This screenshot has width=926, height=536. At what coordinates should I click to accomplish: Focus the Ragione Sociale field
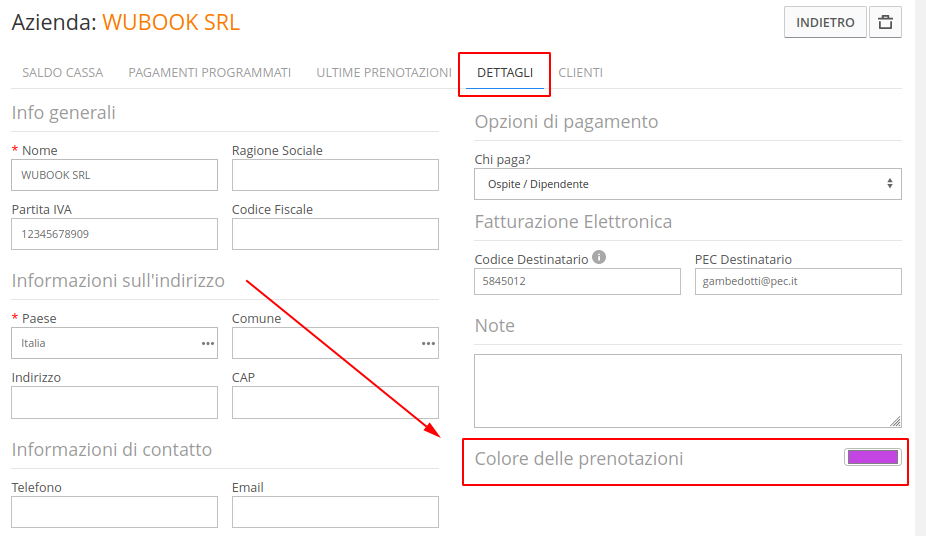(x=335, y=175)
